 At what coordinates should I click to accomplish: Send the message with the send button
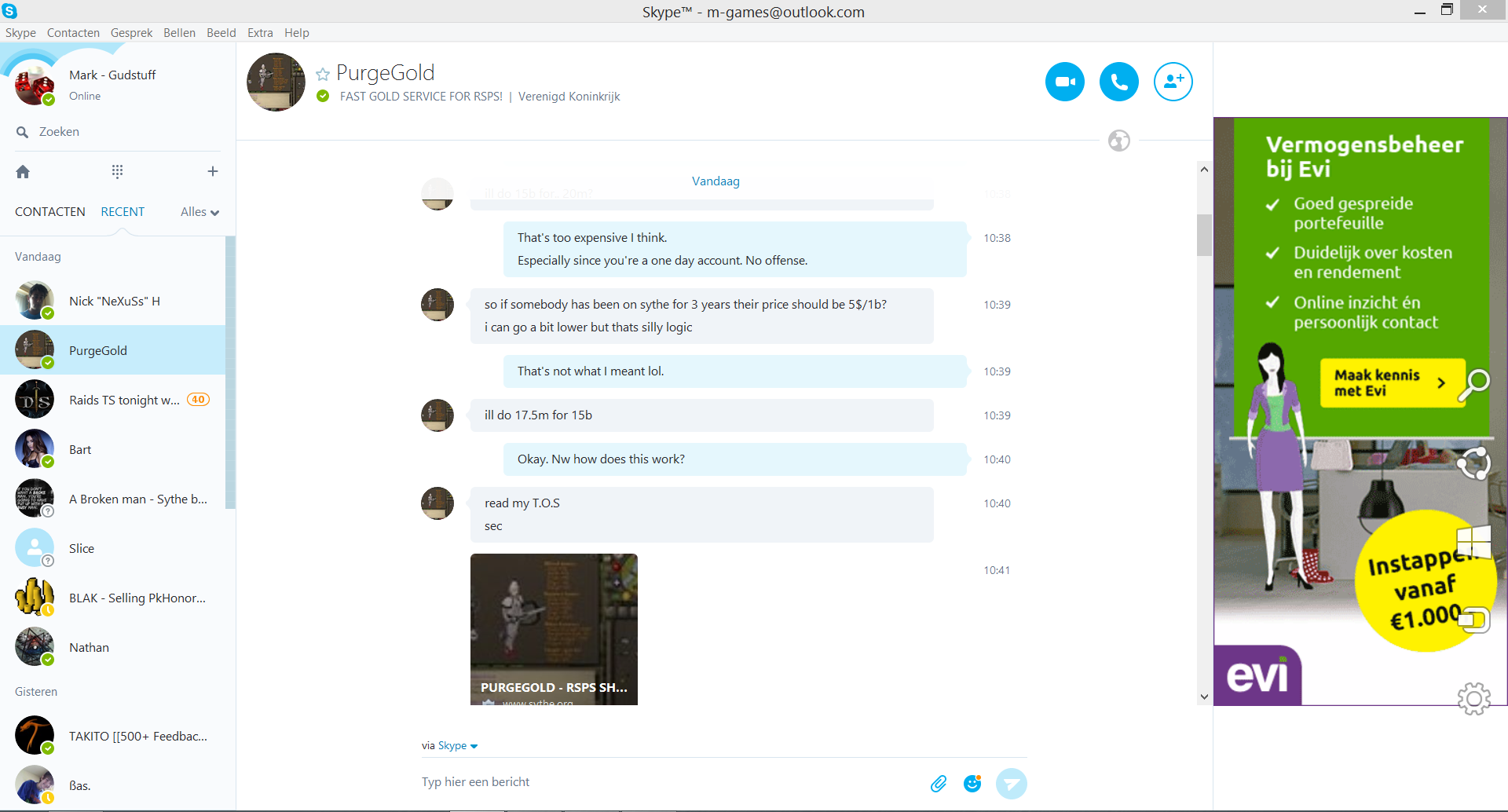(1012, 783)
